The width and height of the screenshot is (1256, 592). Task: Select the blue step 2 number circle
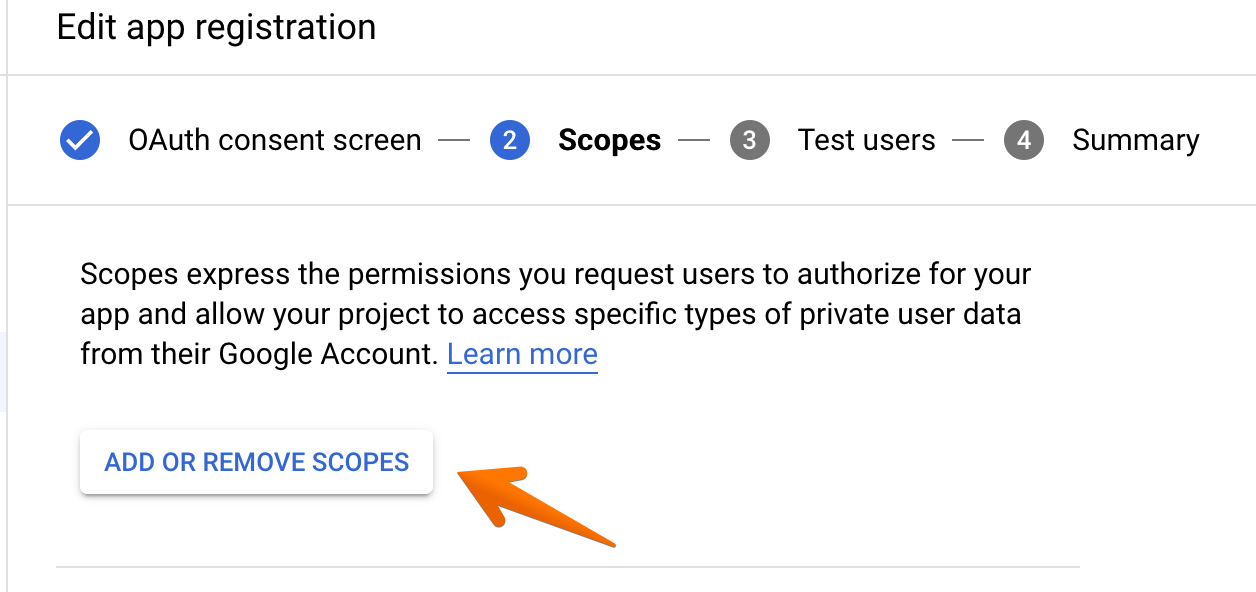pos(510,141)
